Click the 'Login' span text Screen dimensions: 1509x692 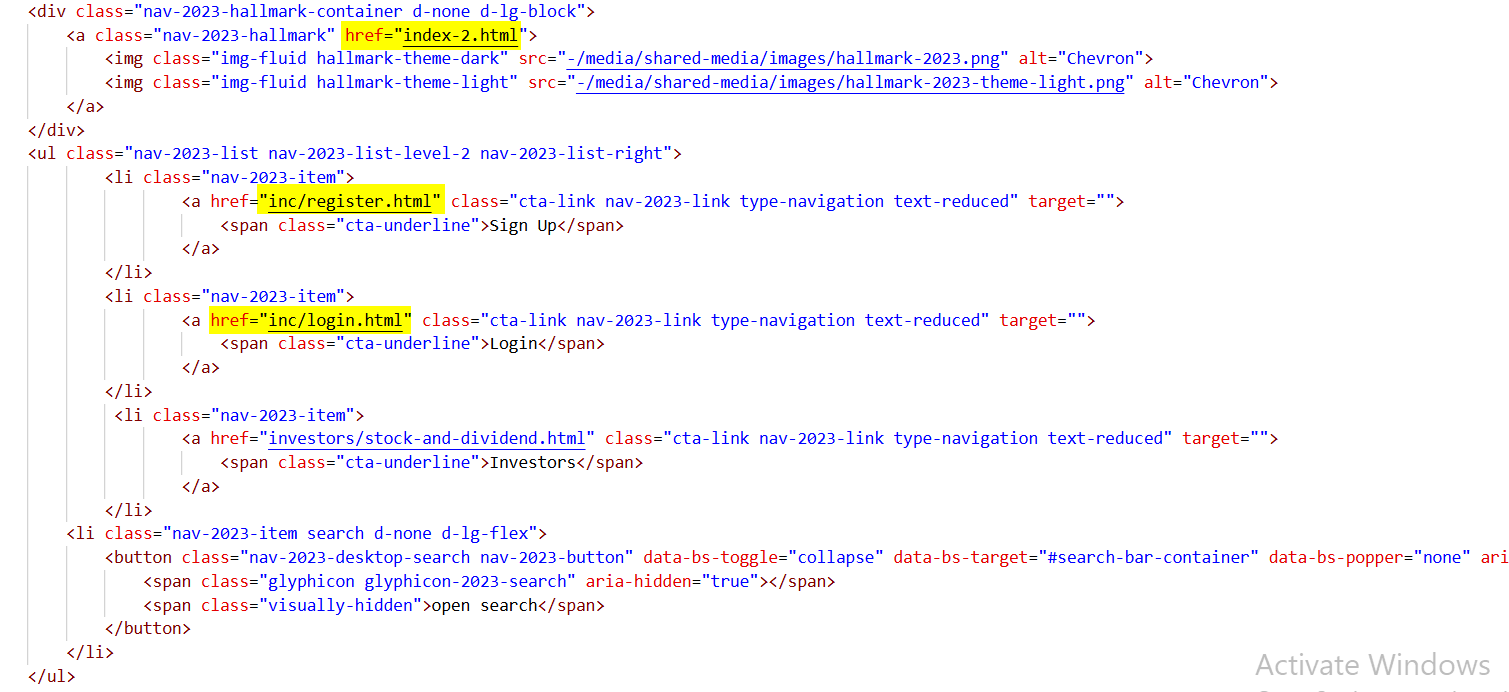[513, 343]
